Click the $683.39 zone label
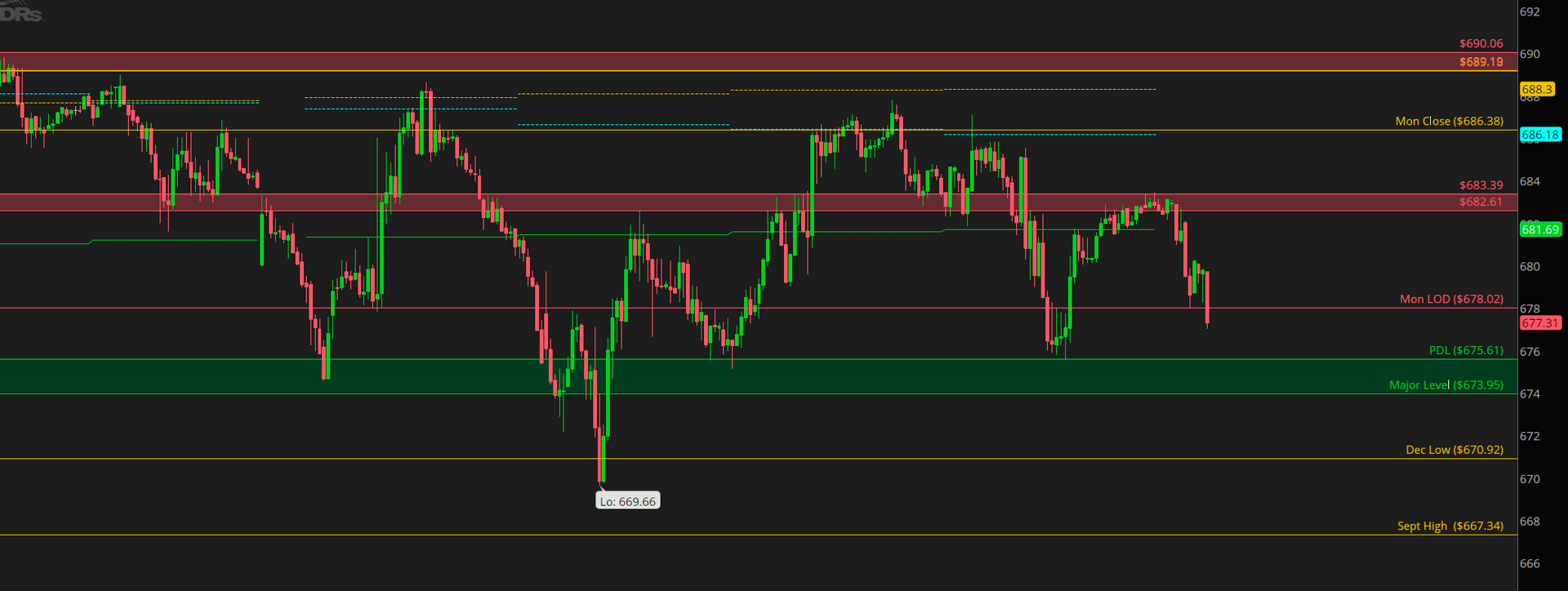 pyautogui.click(x=1481, y=185)
